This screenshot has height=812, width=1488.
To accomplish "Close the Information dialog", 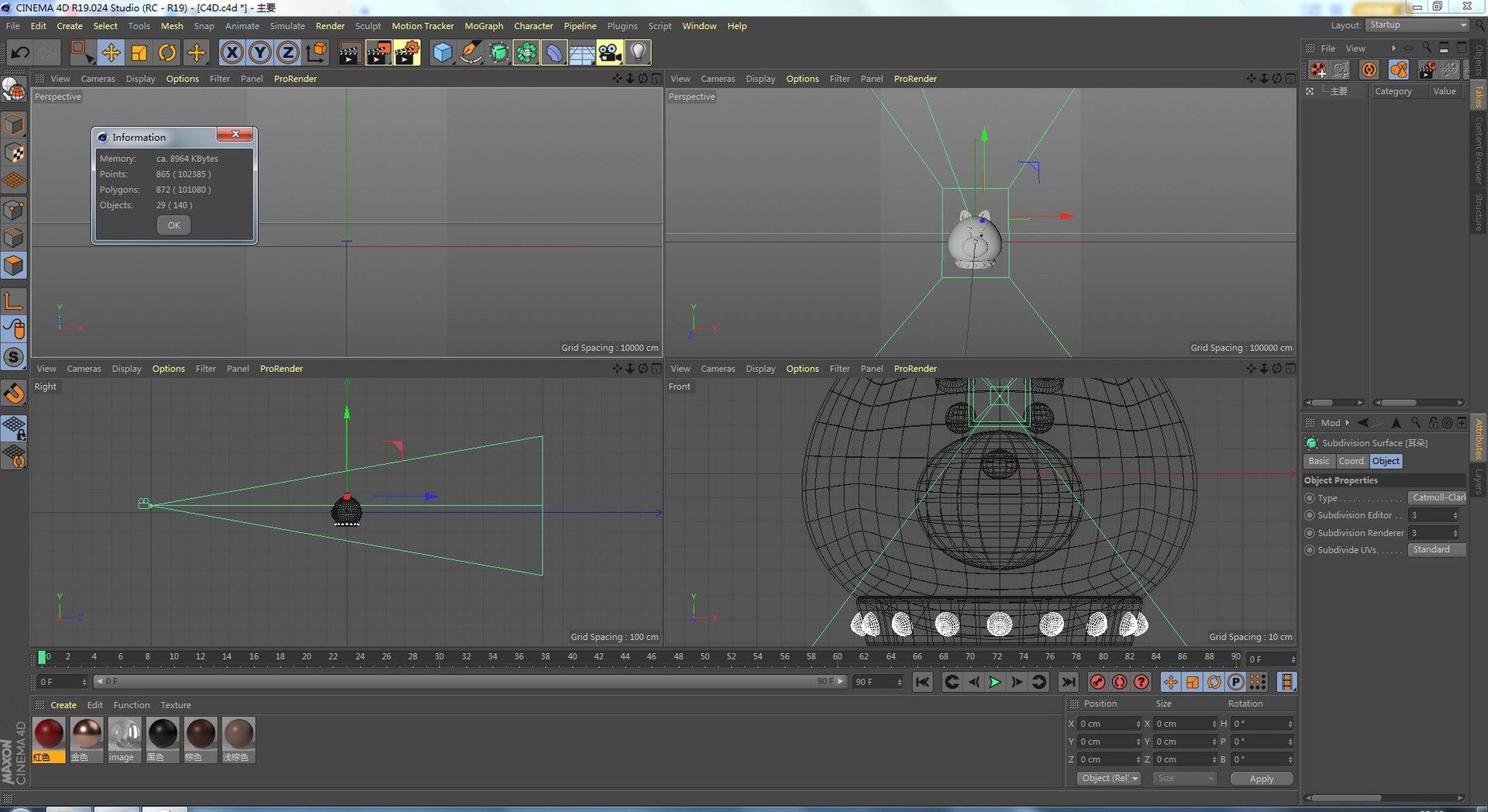I will pos(236,134).
